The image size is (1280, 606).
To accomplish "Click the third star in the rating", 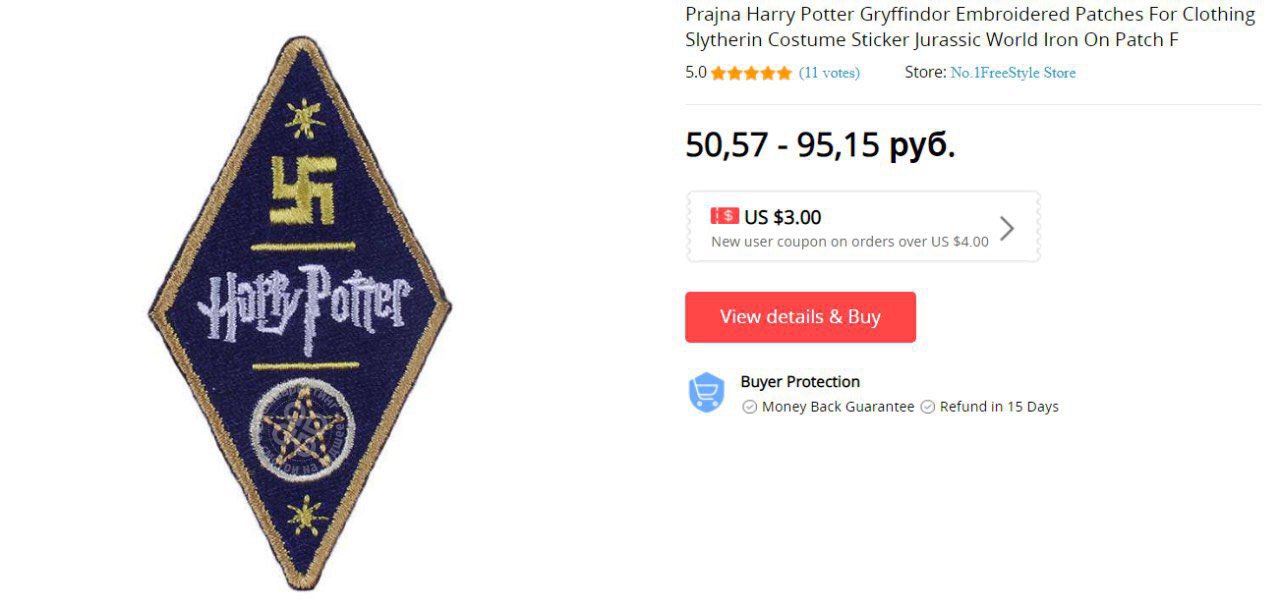I will (751, 73).
